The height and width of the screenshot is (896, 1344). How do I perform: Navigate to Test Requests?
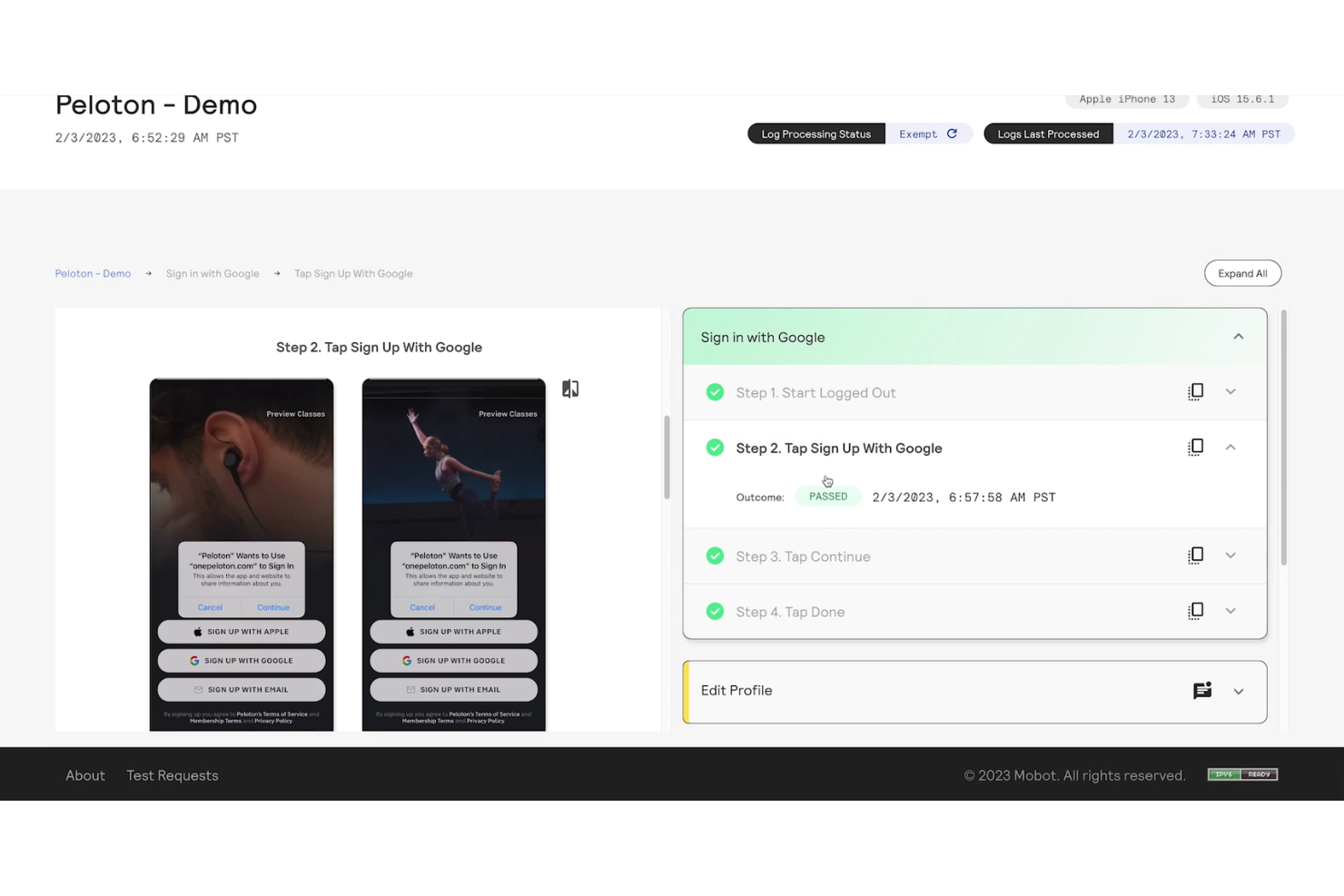172,774
